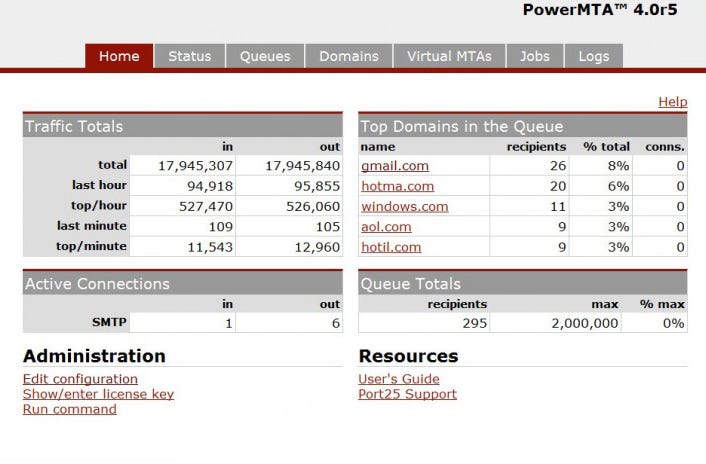Click the Resources heading

pyautogui.click(x=408, y=356)
